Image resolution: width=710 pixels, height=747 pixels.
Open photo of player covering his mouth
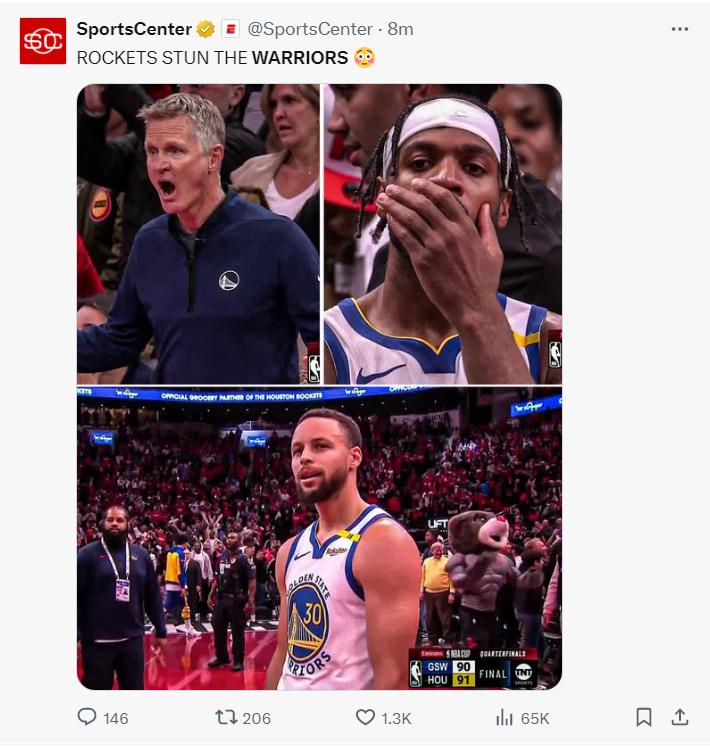coord(442,234)
